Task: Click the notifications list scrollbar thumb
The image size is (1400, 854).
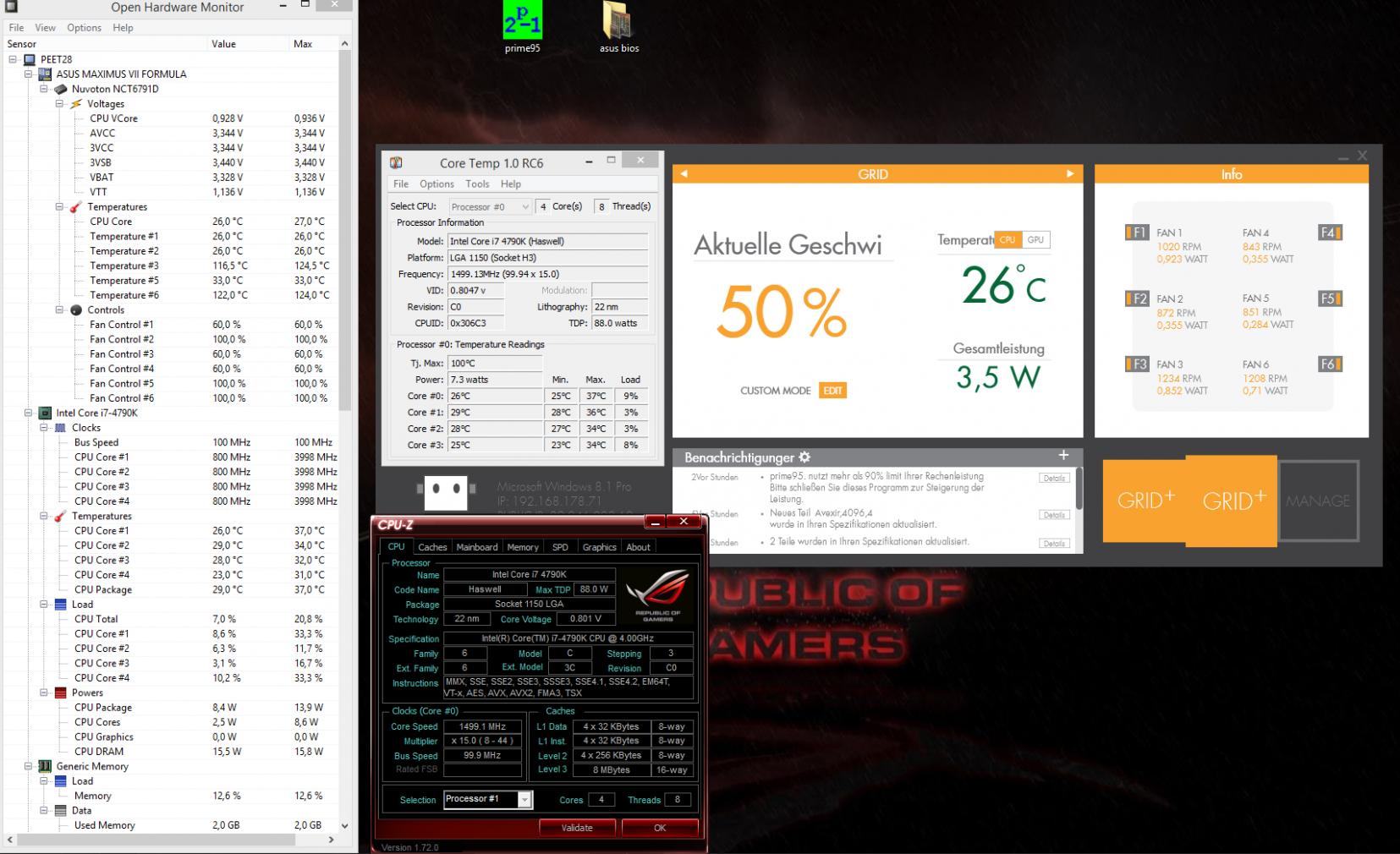Action: point(1079,490)
